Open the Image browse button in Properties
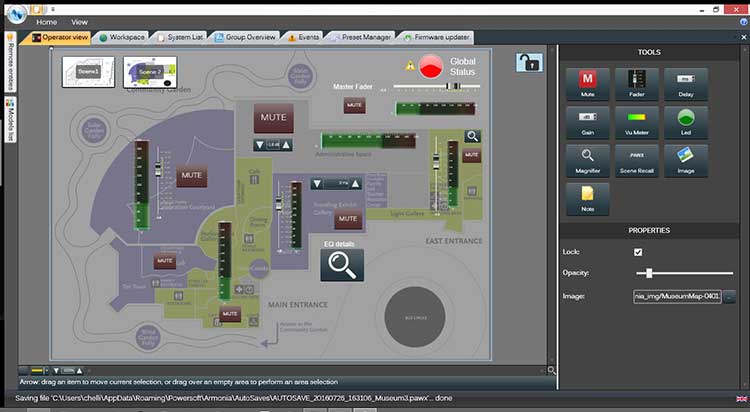This screenshot has width=750, height=412. click(729, 296)
